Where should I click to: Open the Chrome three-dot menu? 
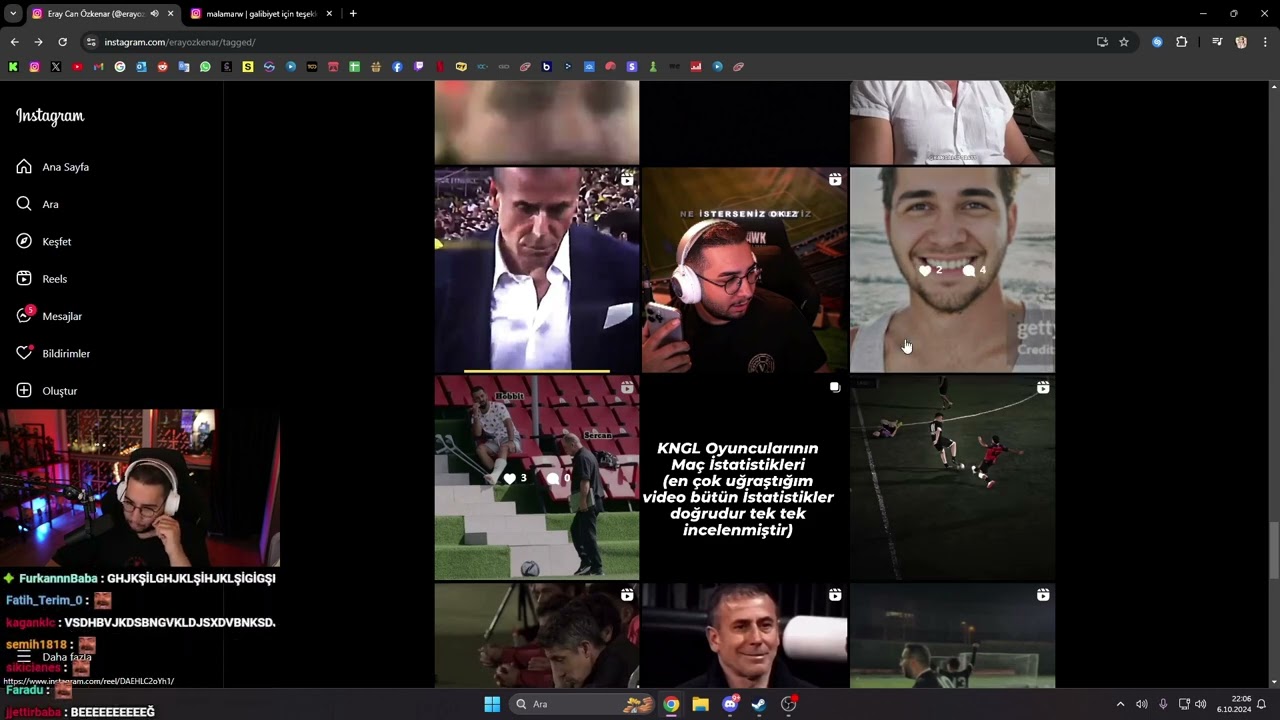[x=1265, y=42]
